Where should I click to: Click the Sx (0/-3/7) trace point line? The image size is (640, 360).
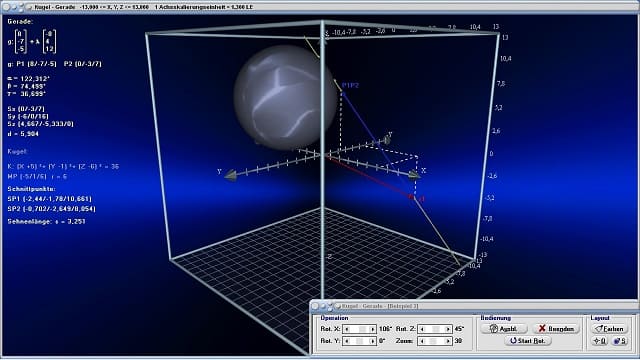point(26,109)
